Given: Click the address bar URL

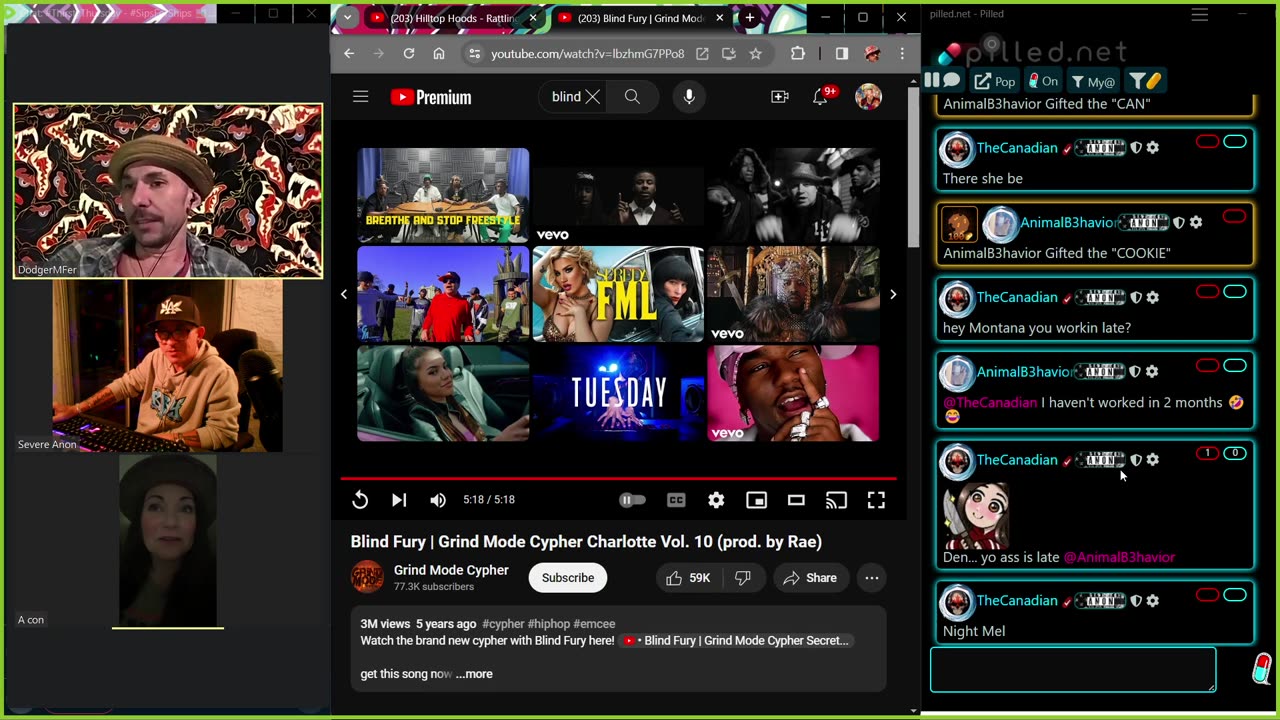Looking at the screenshot, I should pos(588,54).
